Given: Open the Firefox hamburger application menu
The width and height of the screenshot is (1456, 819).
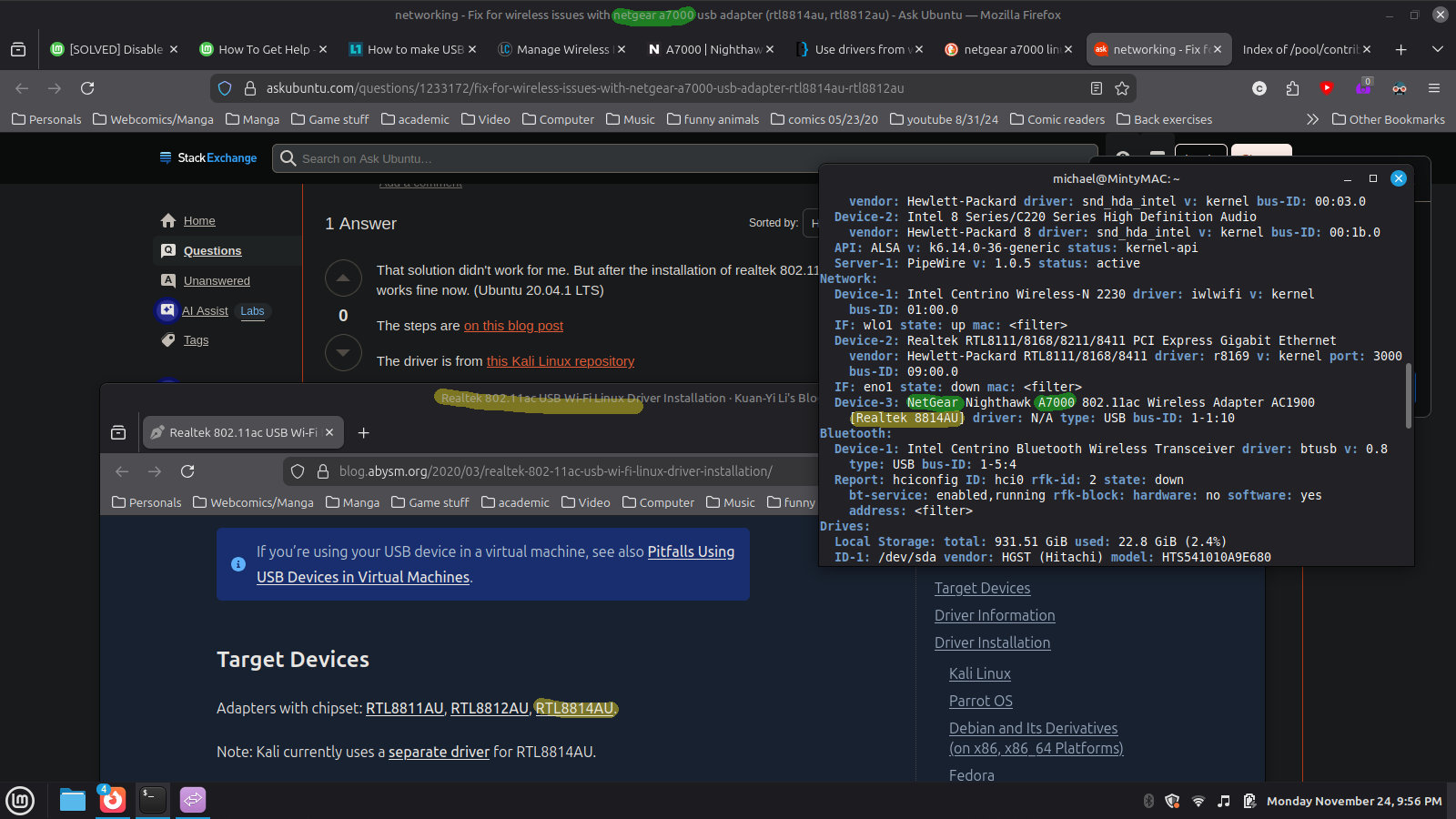Looking at the screenshot, I should coord(1434,88).
